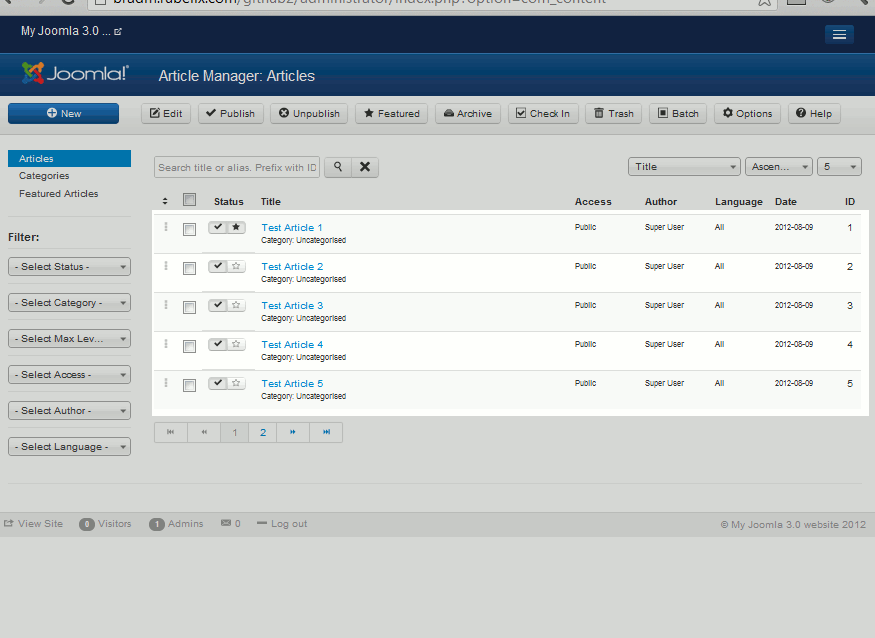Open the Test Article 5 link

coord(292,384)
